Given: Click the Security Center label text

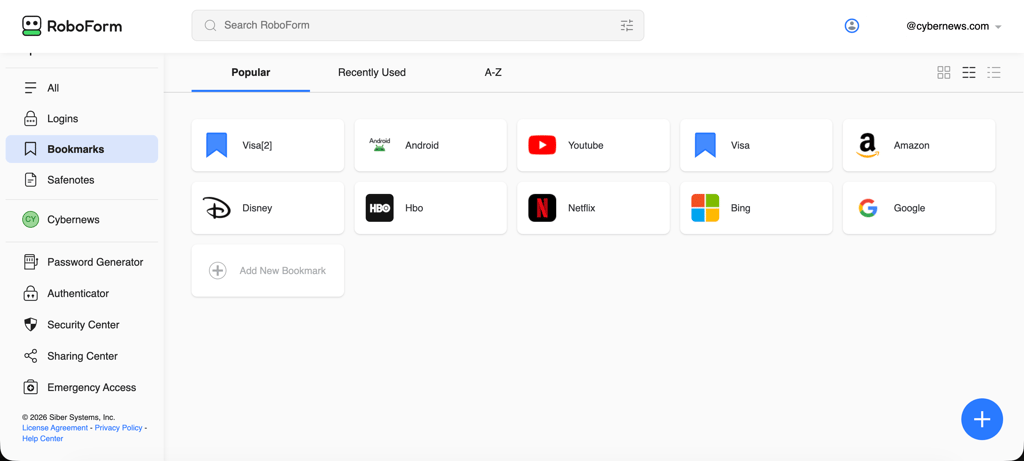Looking at the screenshot, I should click(x=83, y=325).
